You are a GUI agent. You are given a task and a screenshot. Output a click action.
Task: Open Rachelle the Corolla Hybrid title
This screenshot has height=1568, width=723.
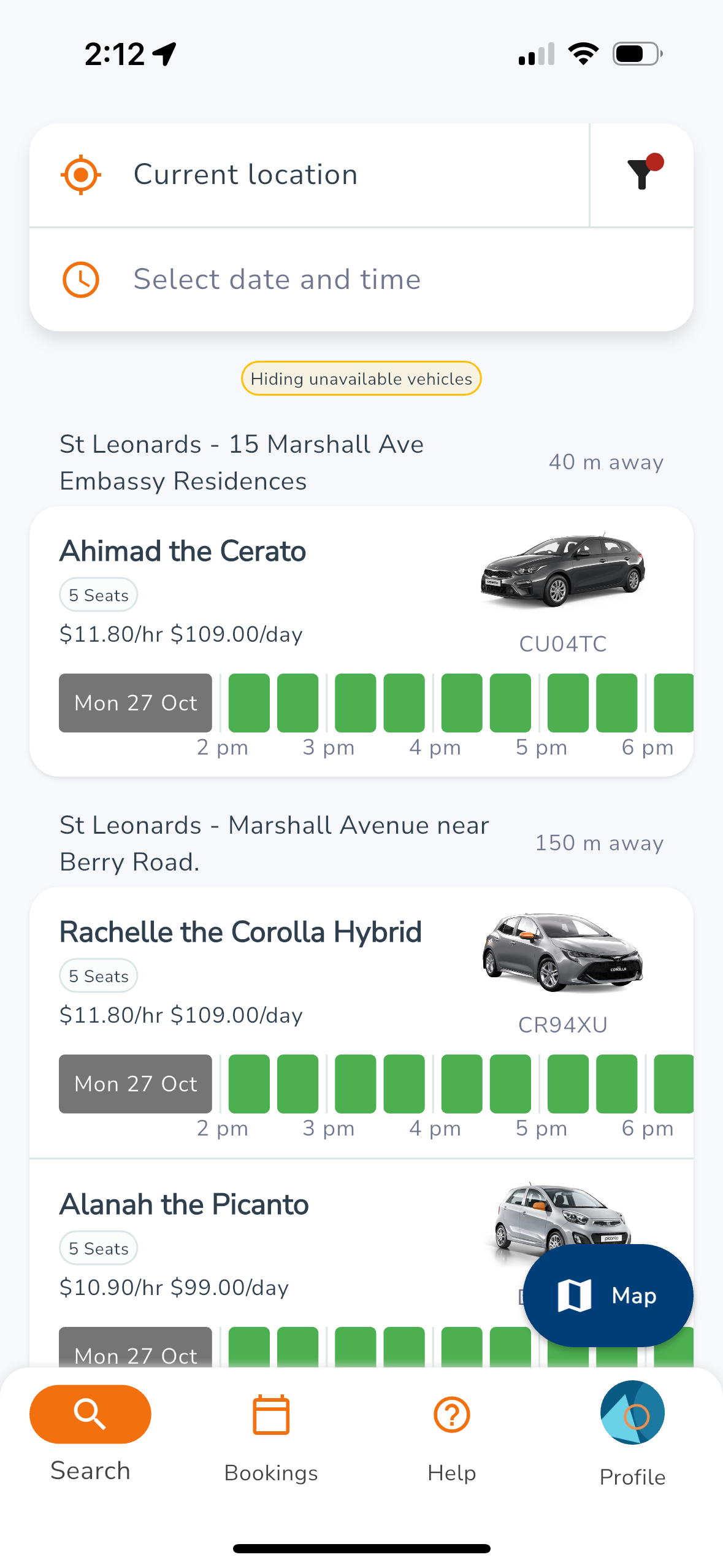[240, 932]
